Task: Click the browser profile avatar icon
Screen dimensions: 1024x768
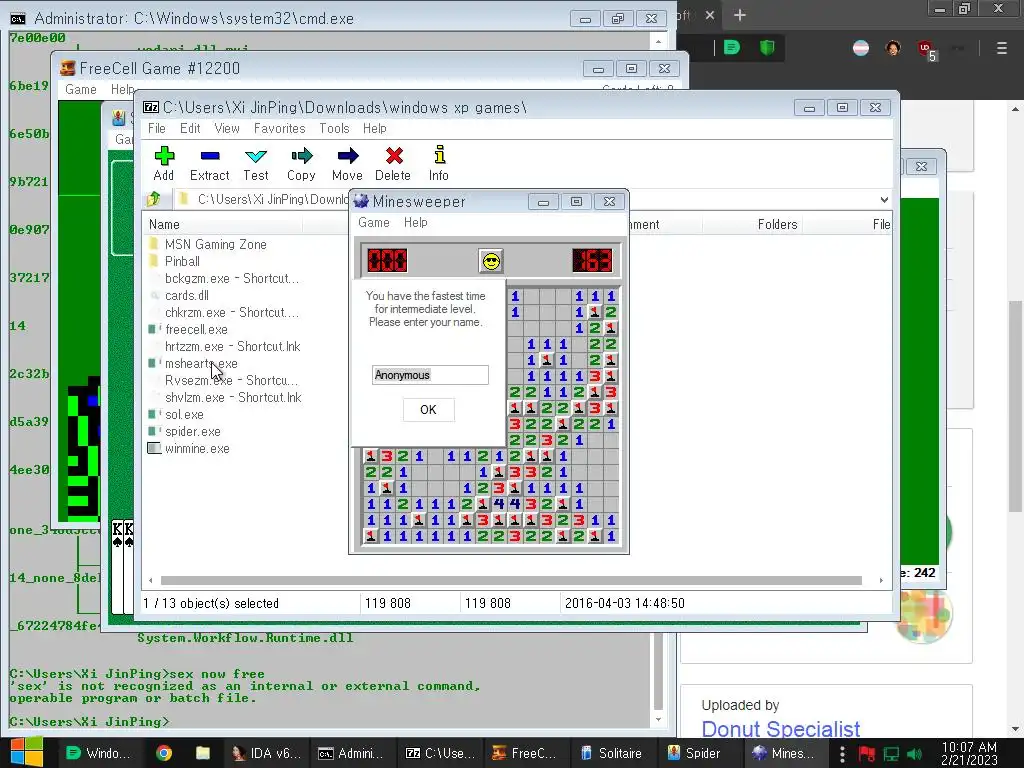Action: (893, 48)
